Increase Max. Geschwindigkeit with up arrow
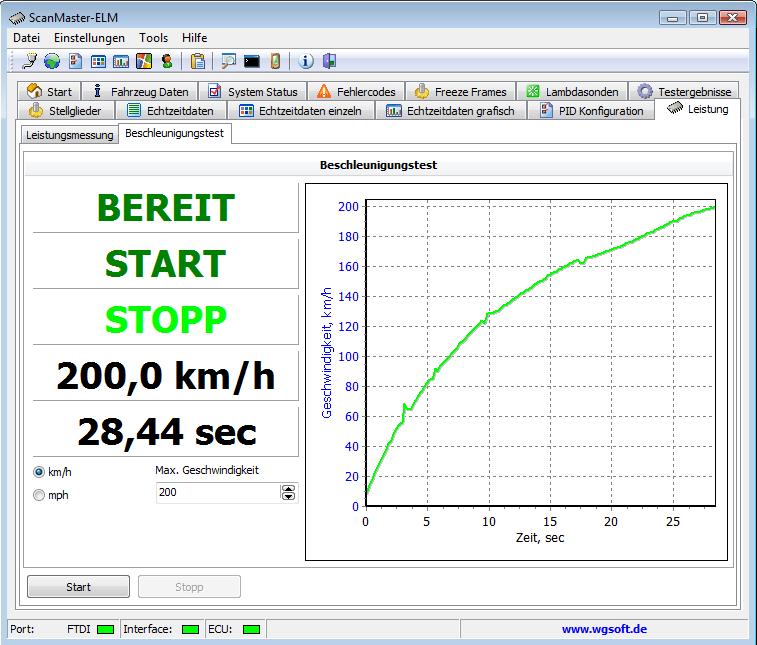Viewport: 757px width, 645px height. point(289,488)
